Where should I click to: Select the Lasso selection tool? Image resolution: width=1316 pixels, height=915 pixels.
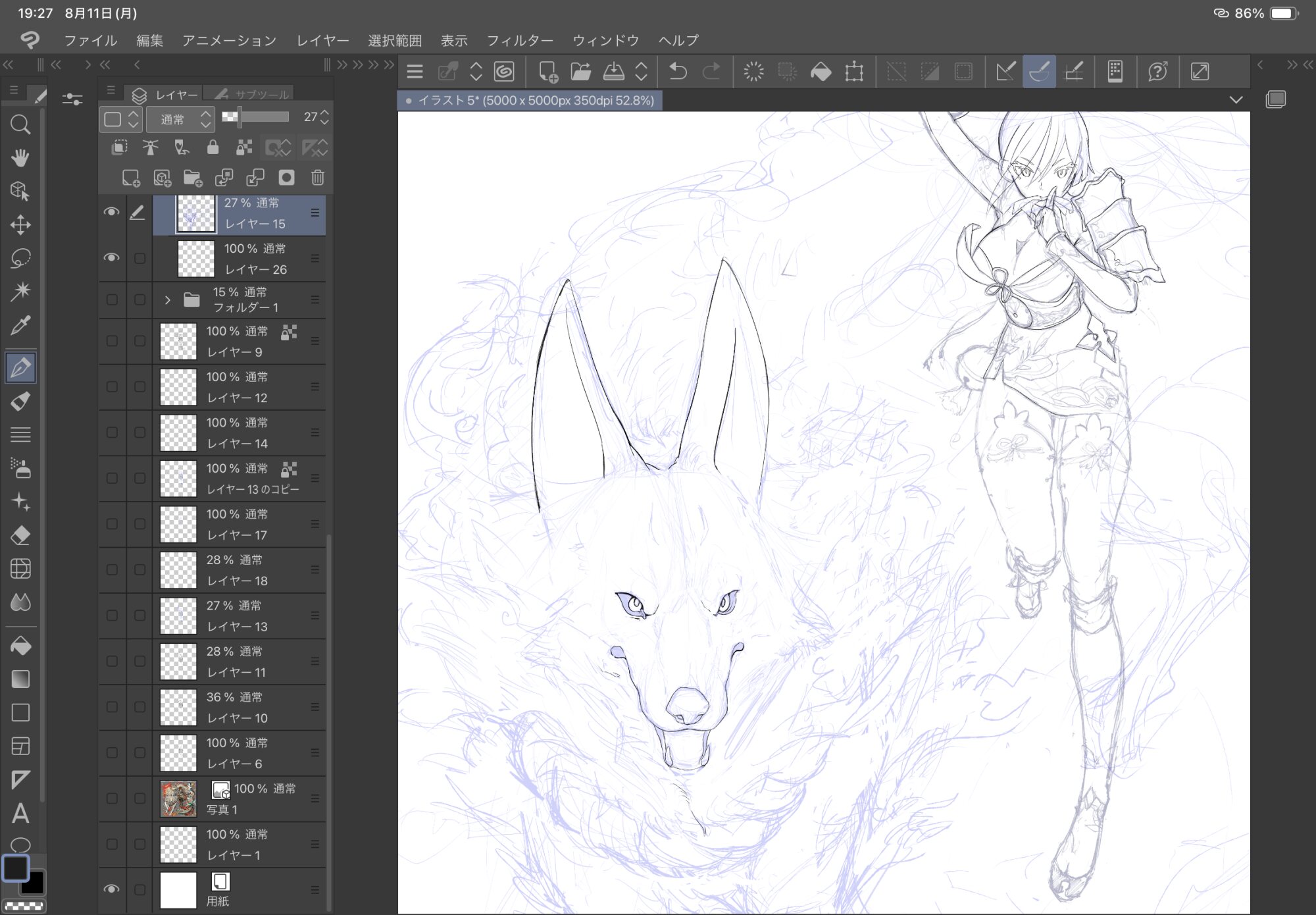[x=20, y=258]
